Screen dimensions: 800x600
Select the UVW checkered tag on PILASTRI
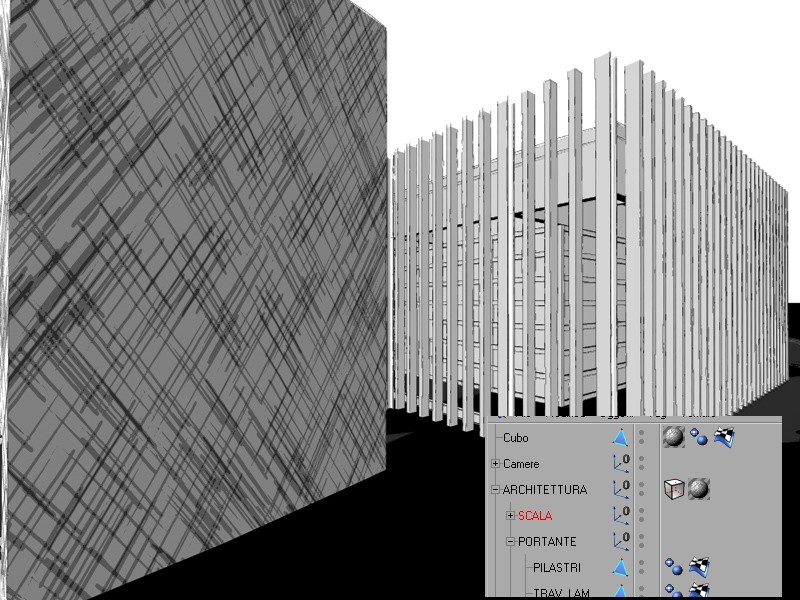coord(699,566)
